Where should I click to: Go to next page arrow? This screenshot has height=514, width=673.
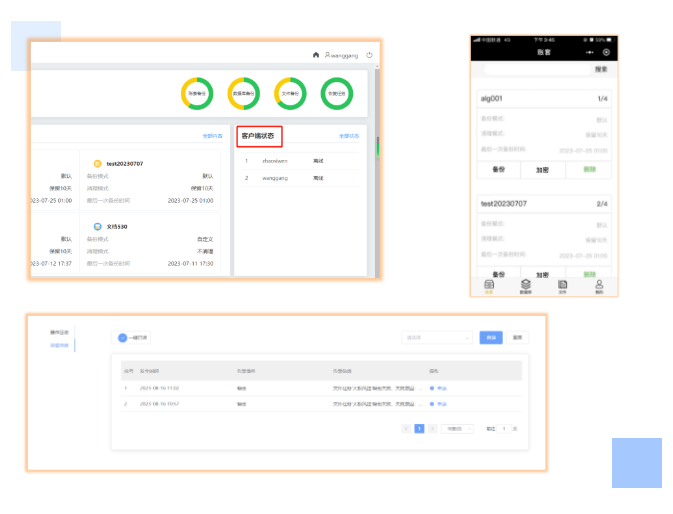click(433, 429)
